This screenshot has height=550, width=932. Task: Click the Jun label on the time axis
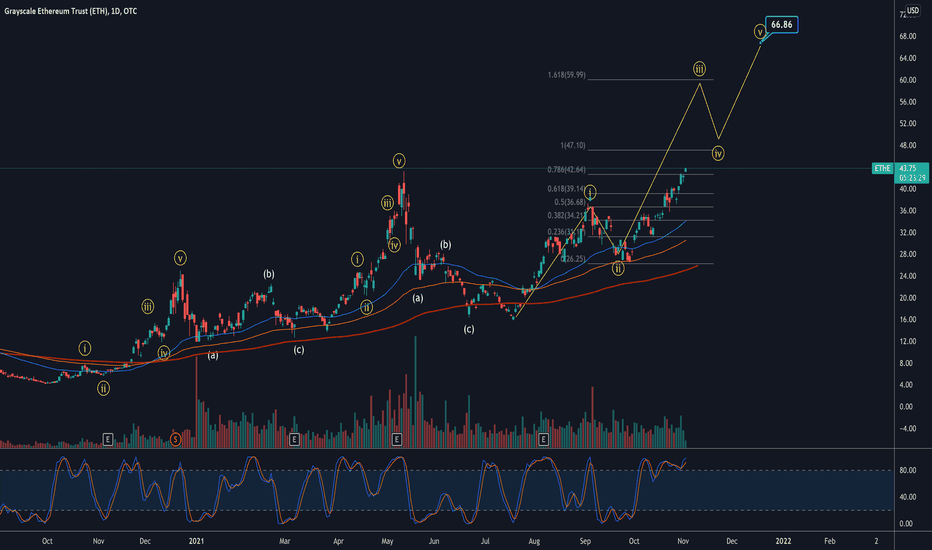(x=434, y=541)
